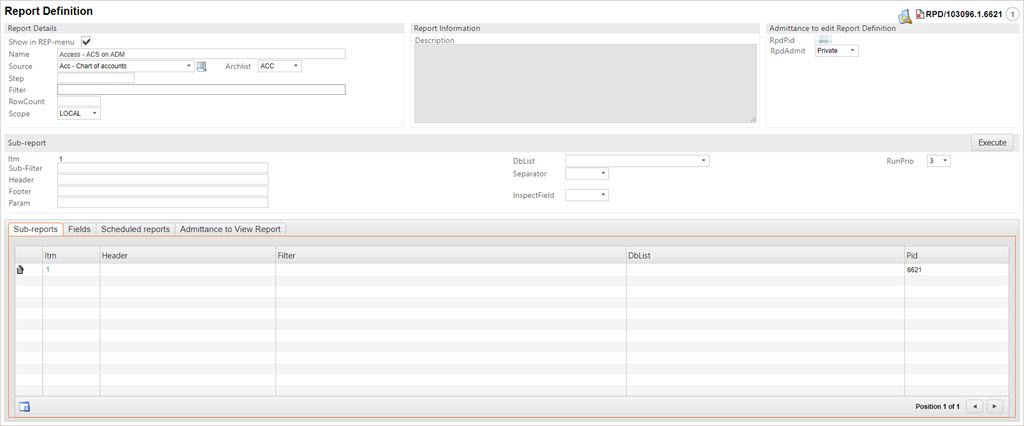Viewport: 1024px width, 426px height.
Task: Click the blue table icon under the sub-reports grid
Action: point(24,407)
